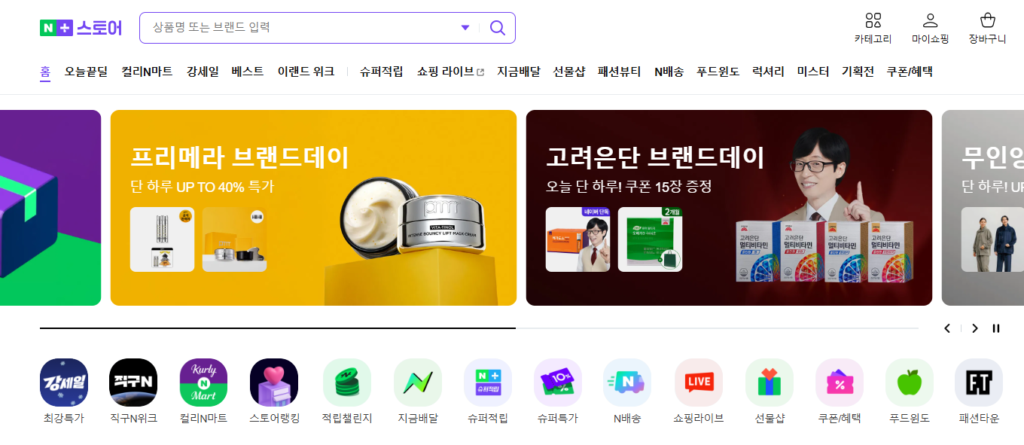Expand the search box dropdown arrow
This screenshot has width=1024, height=445.
pyautogui.click(x=465, y=28)
